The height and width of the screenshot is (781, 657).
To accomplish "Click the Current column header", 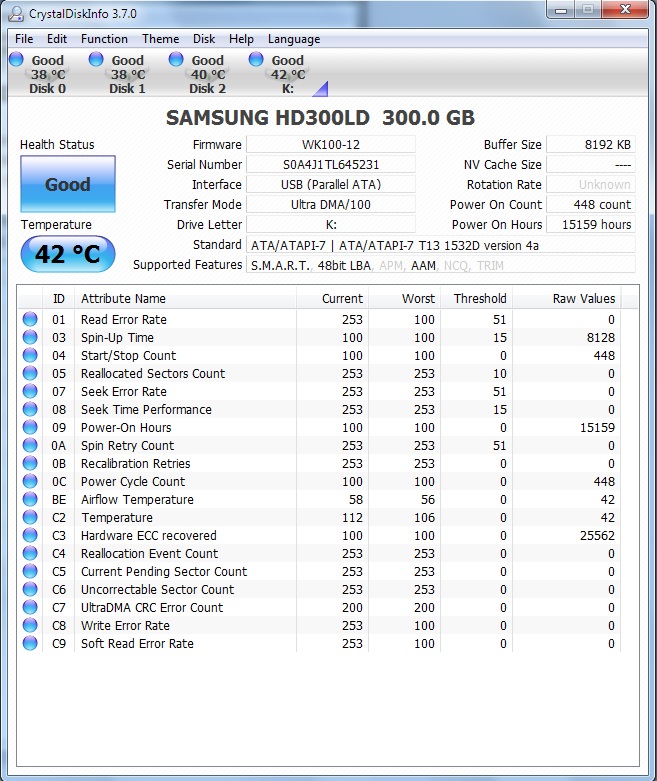I will tap(332, 298).
